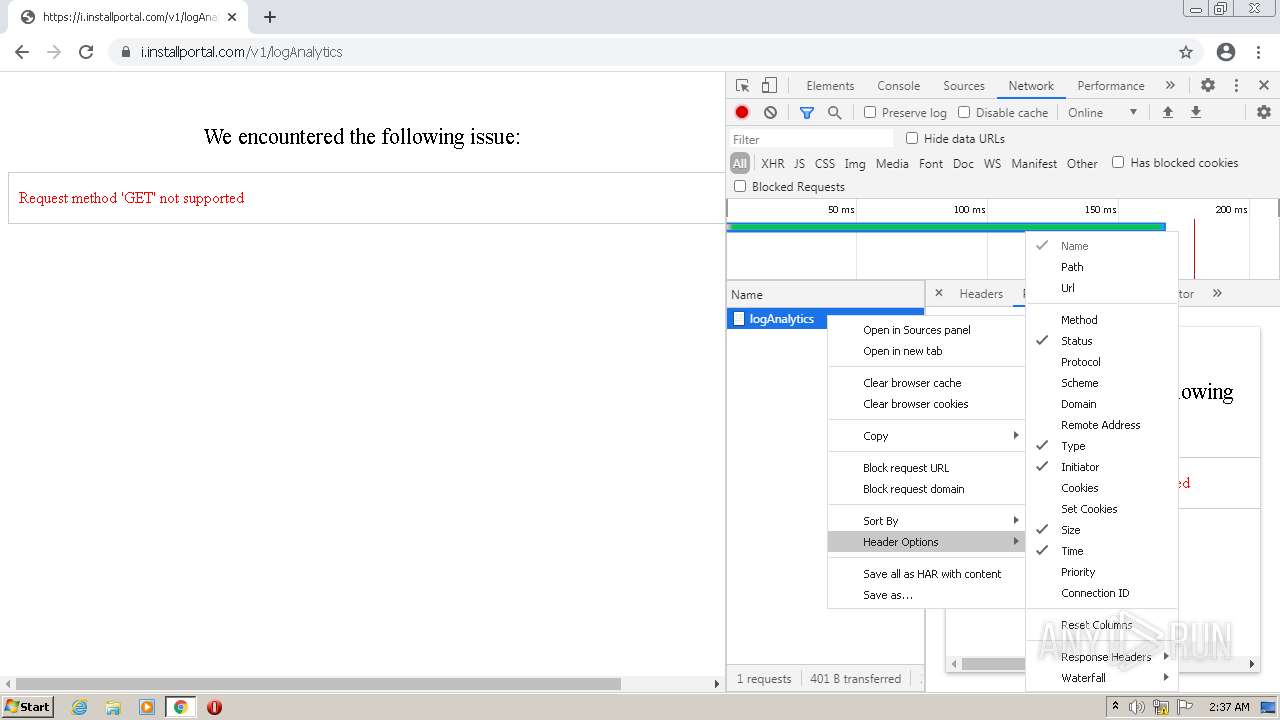Click the inspect element selector icon
Screen dimensions: 1280x720
pyautogui.click(x=742, y=86)
